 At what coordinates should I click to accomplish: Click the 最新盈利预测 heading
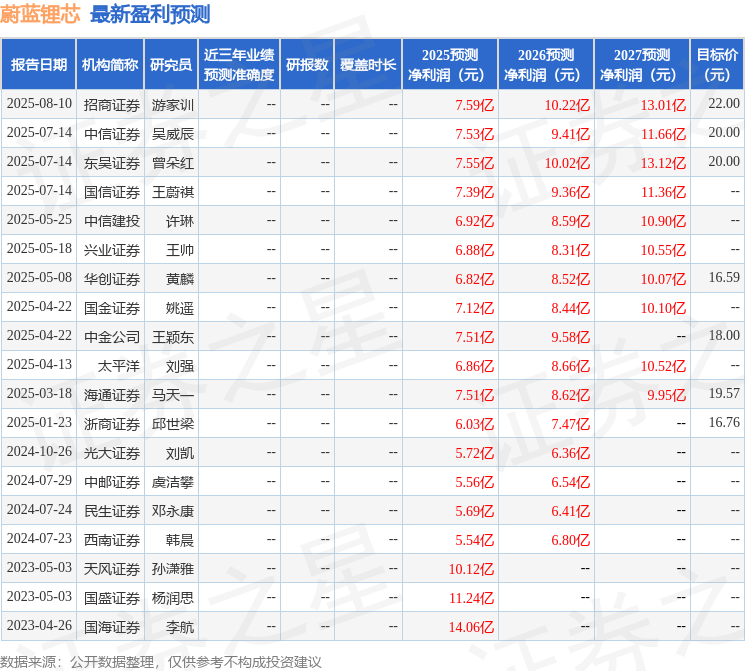point(150,15)
